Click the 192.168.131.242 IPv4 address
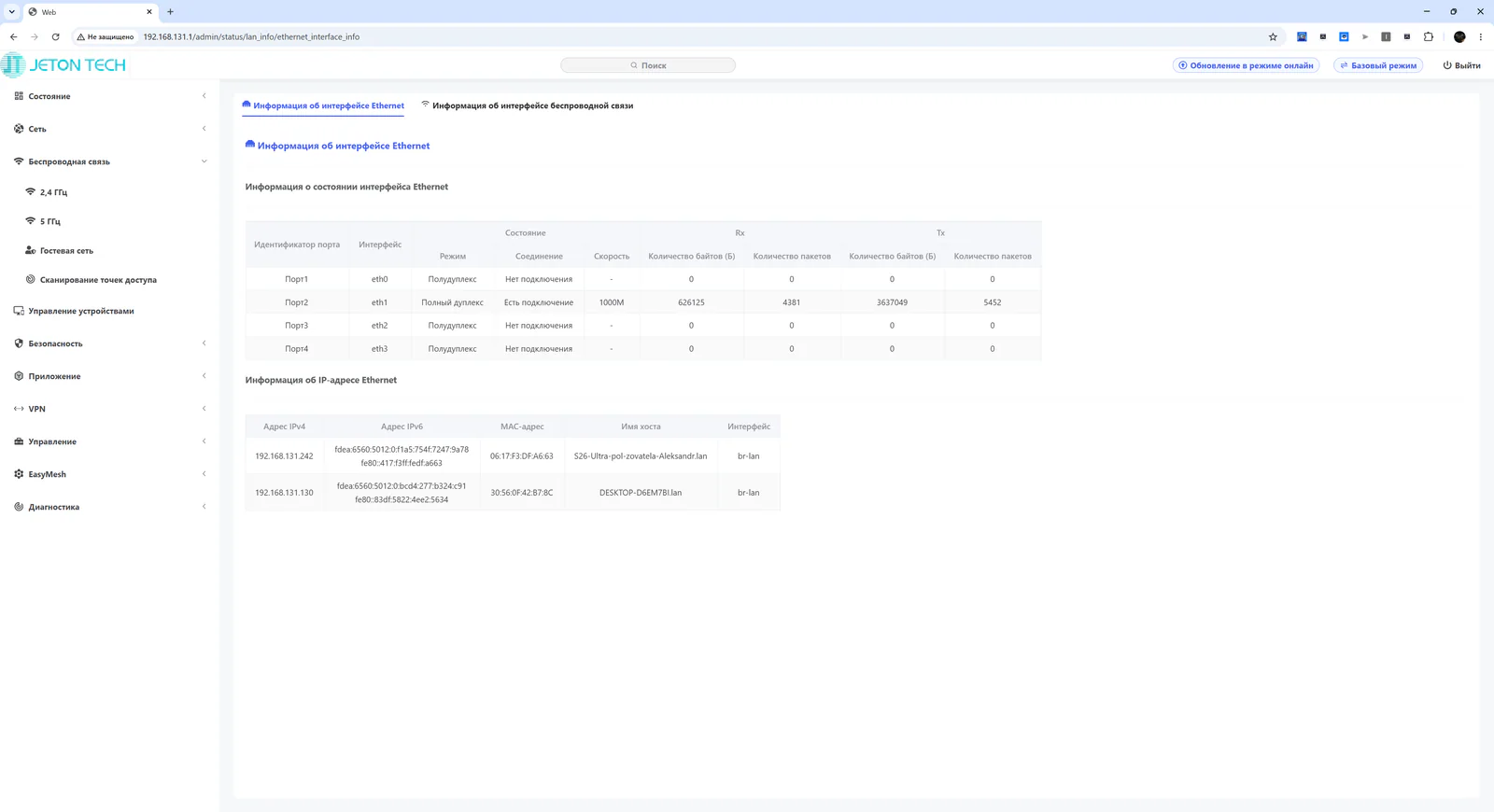This screenshot has height=812, width=1494. [284, 456]
